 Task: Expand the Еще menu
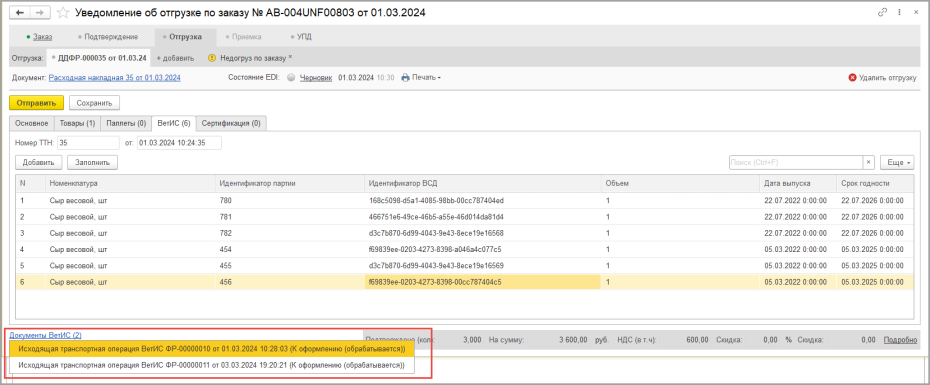897,162
